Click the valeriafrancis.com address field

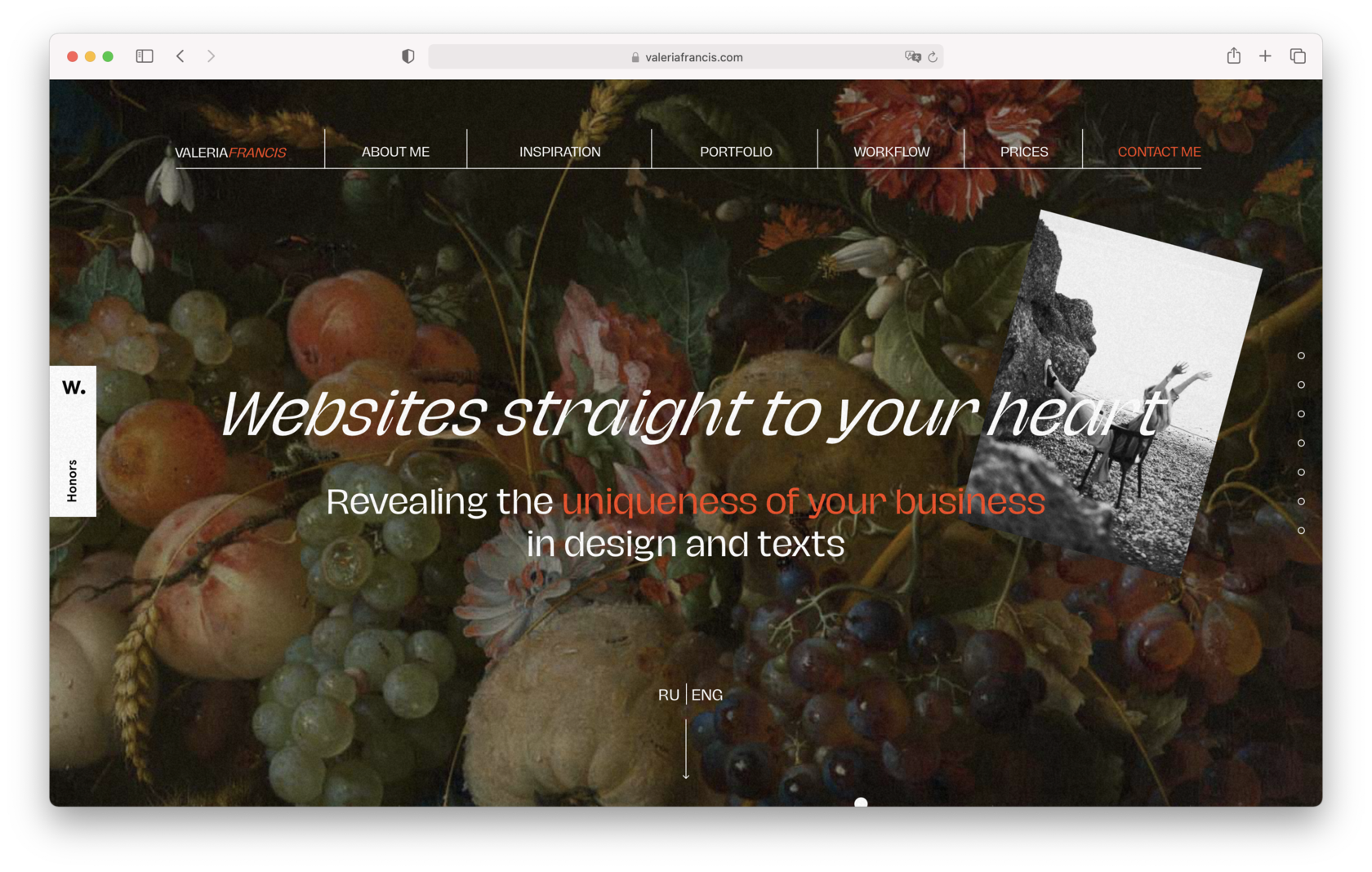tap(686, 57)
